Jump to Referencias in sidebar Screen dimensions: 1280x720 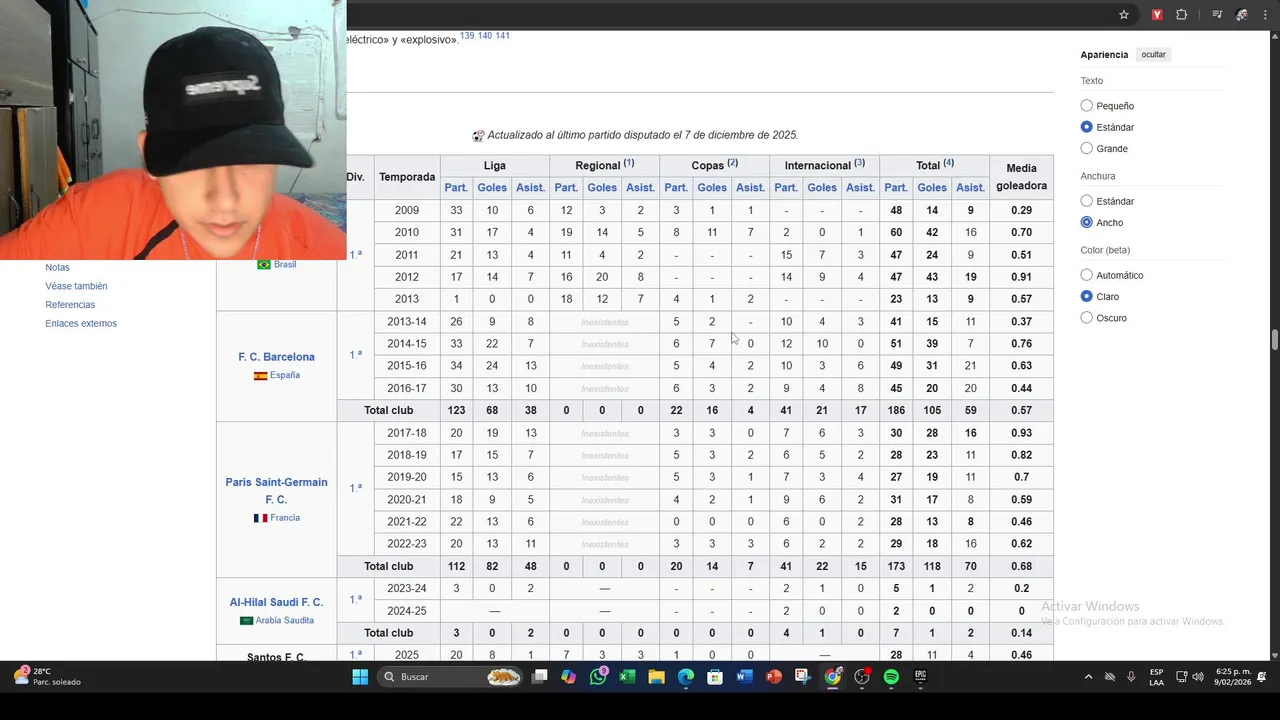[70, 305]
